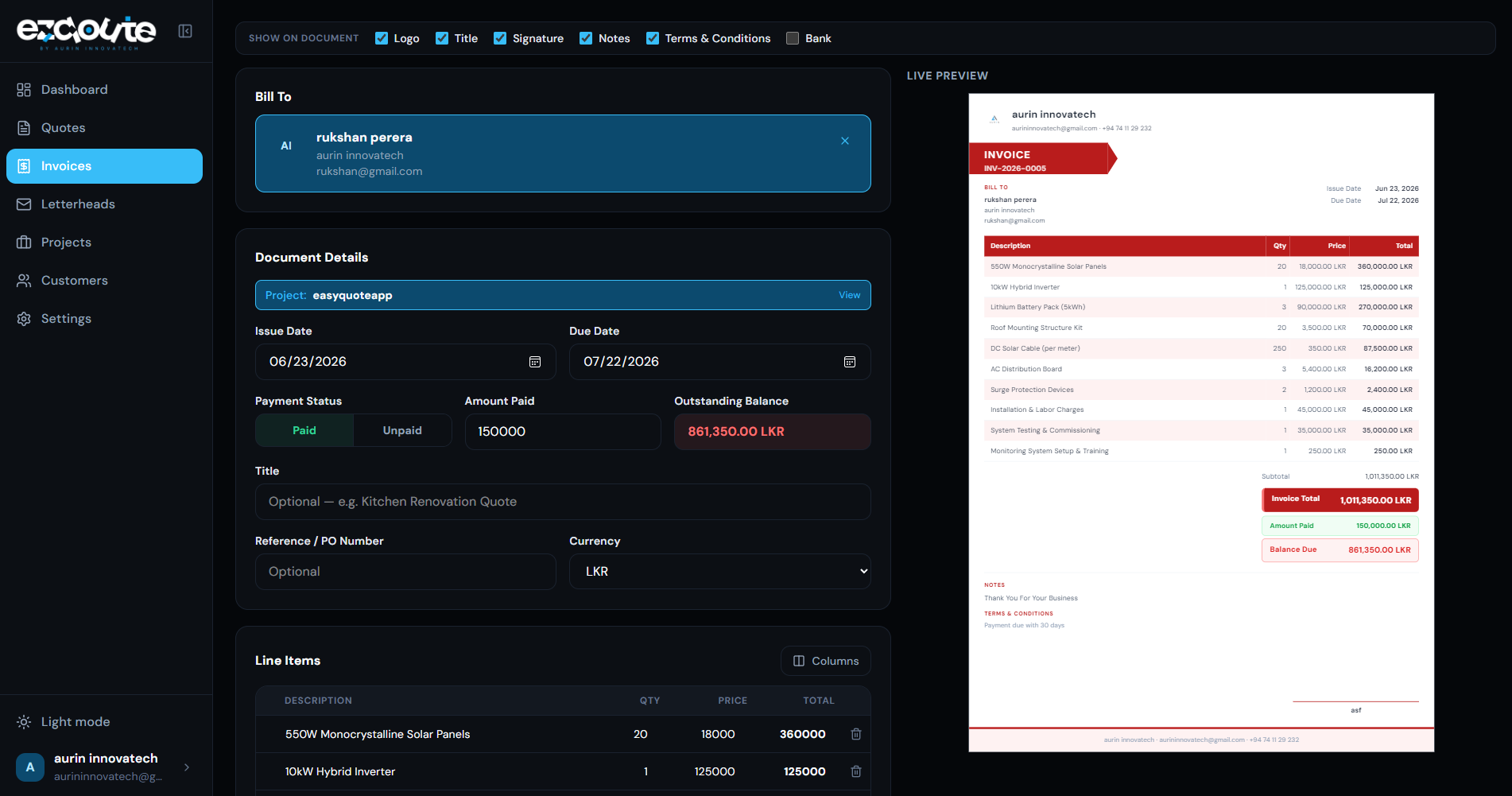Click the AI customer avatar badge

click(x=286, y=146)
